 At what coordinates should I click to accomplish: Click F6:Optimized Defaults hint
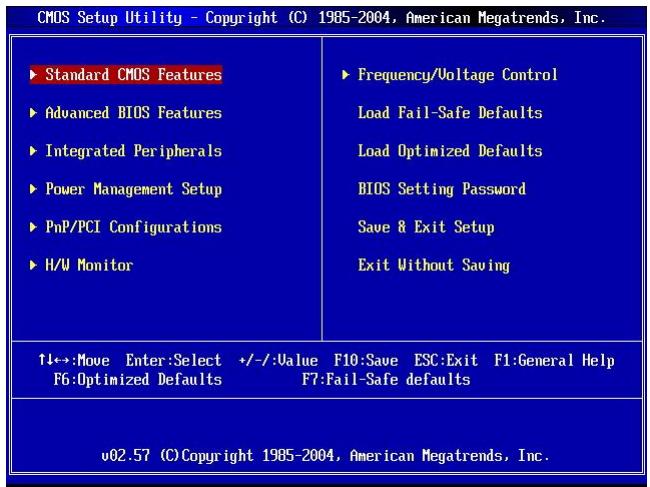point(138,380)
